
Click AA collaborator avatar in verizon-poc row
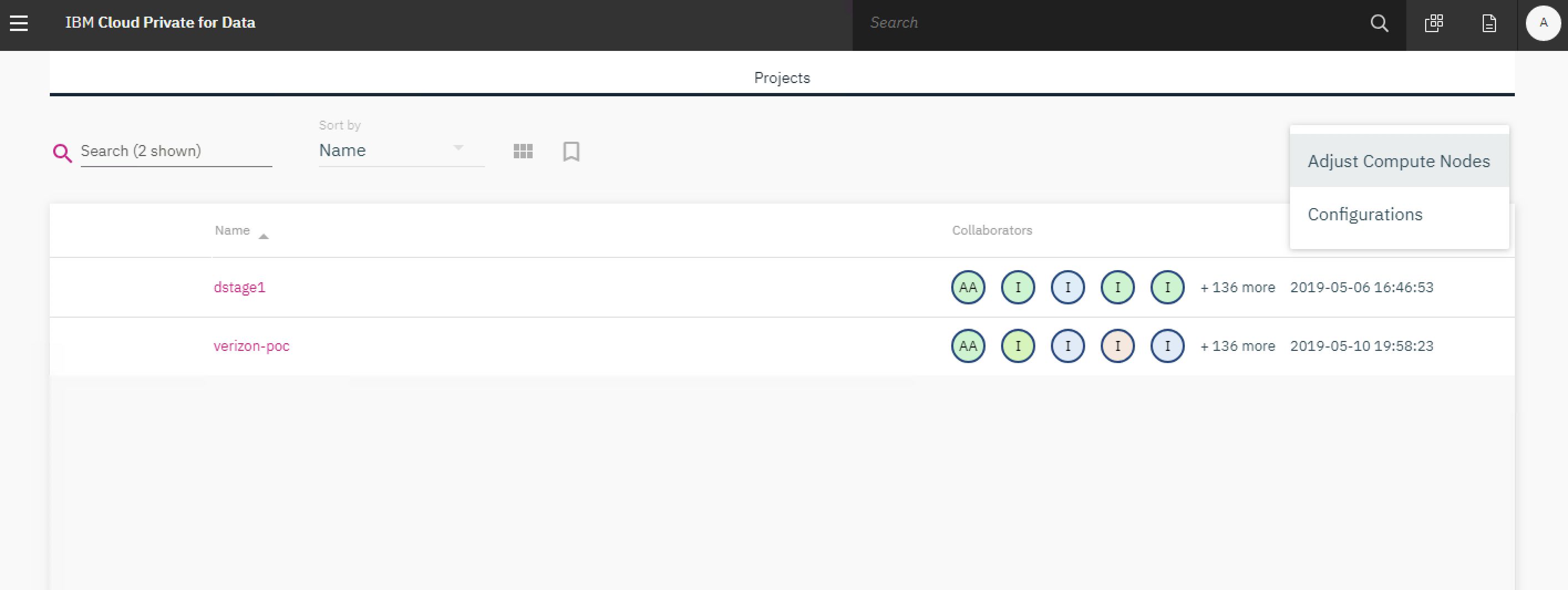click(x=968, y=345)
